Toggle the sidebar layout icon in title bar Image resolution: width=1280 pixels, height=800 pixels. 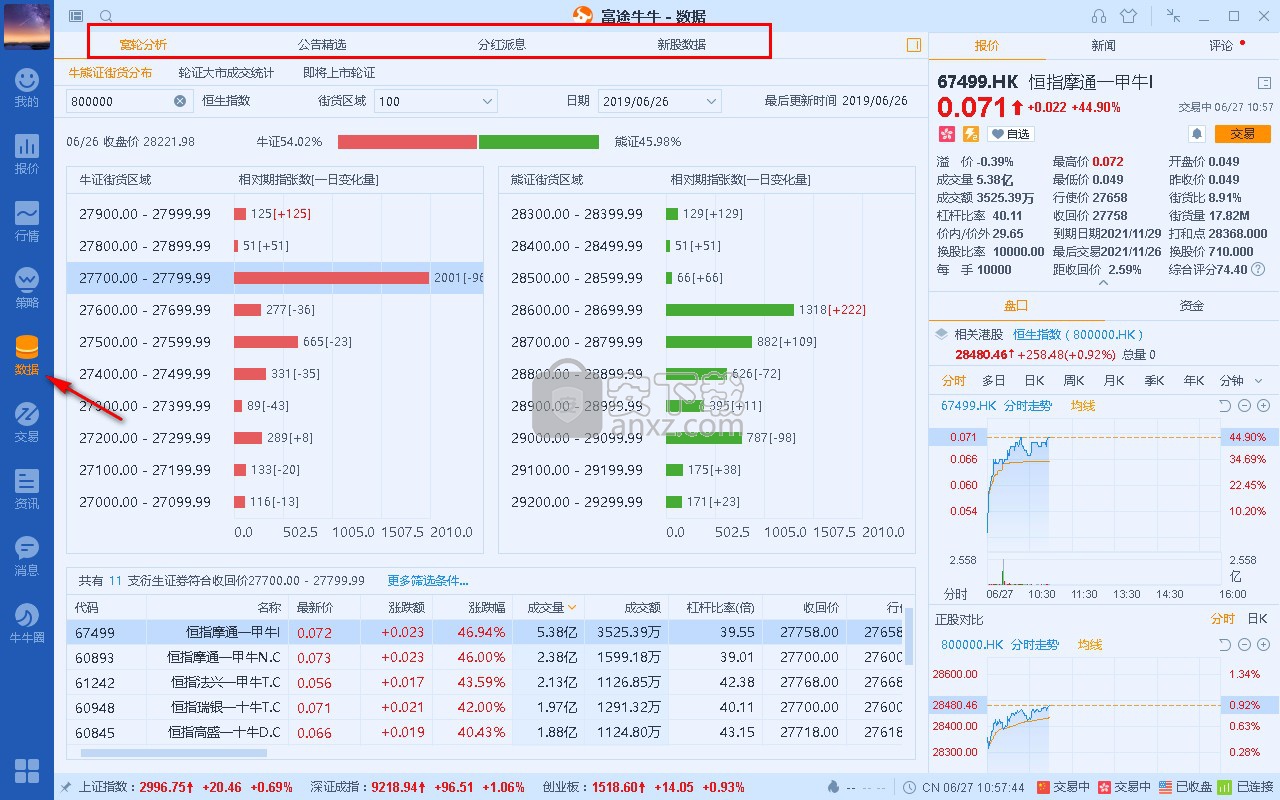tap(77, 16)
